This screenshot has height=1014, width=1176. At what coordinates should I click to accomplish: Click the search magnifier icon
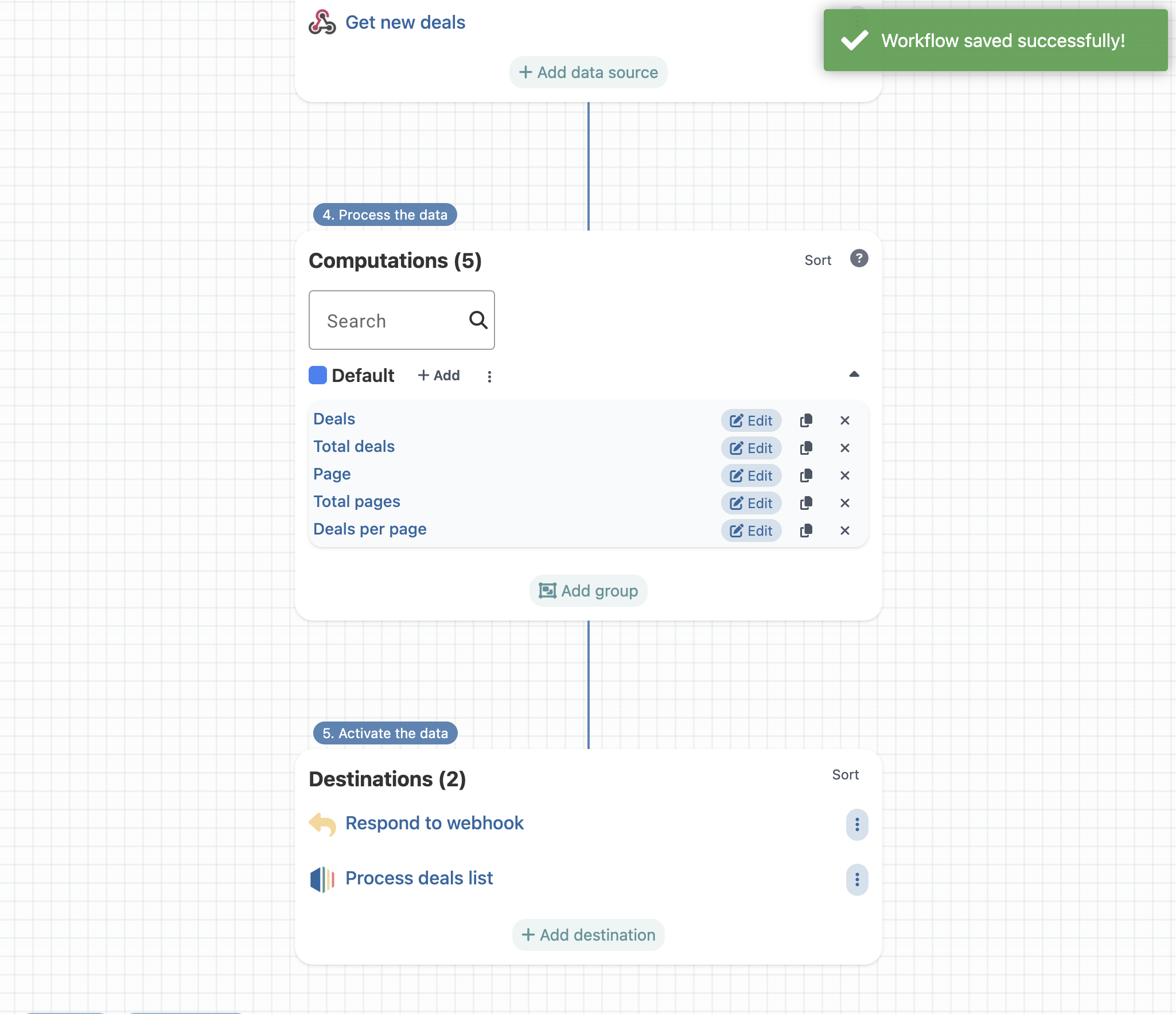coord(478,320)
